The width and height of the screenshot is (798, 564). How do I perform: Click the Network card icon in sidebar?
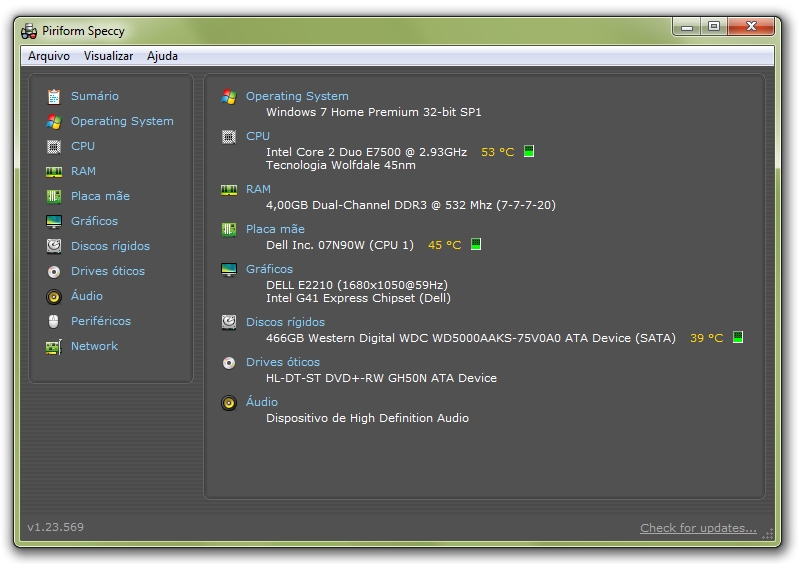click(54, 347)
